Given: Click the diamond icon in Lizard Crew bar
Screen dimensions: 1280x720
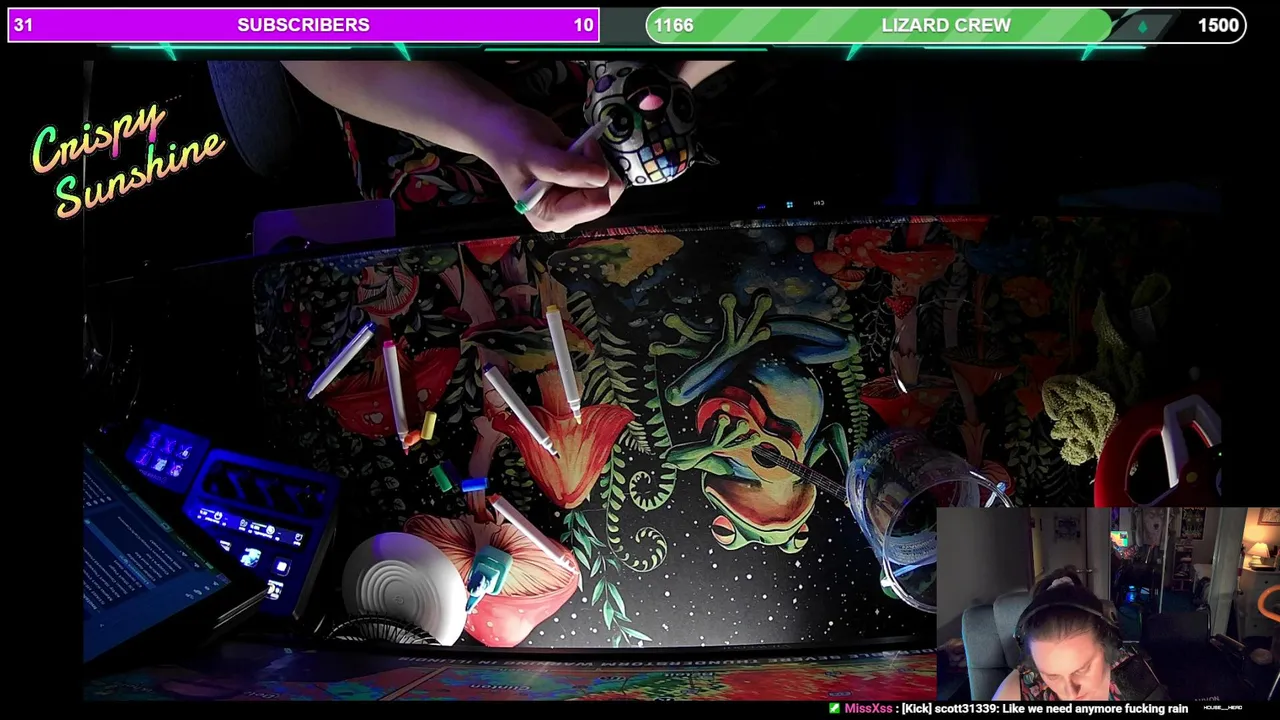Looking at the screenshot, I should coord(1143,26).
